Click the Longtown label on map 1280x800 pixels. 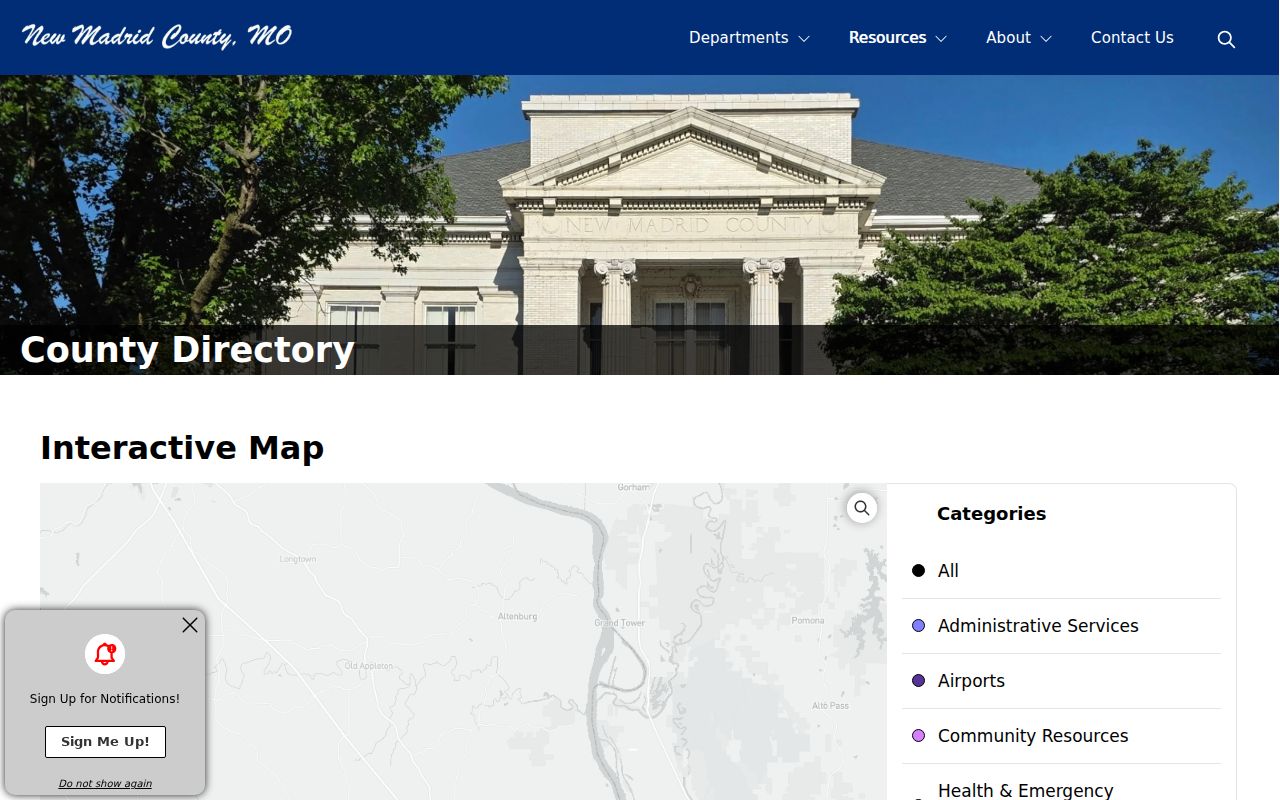pos(298,559)
